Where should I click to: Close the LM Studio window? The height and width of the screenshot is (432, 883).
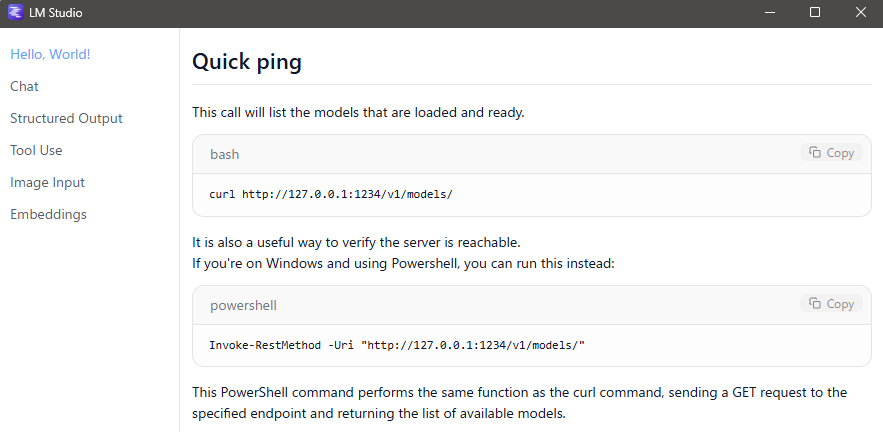860,13
